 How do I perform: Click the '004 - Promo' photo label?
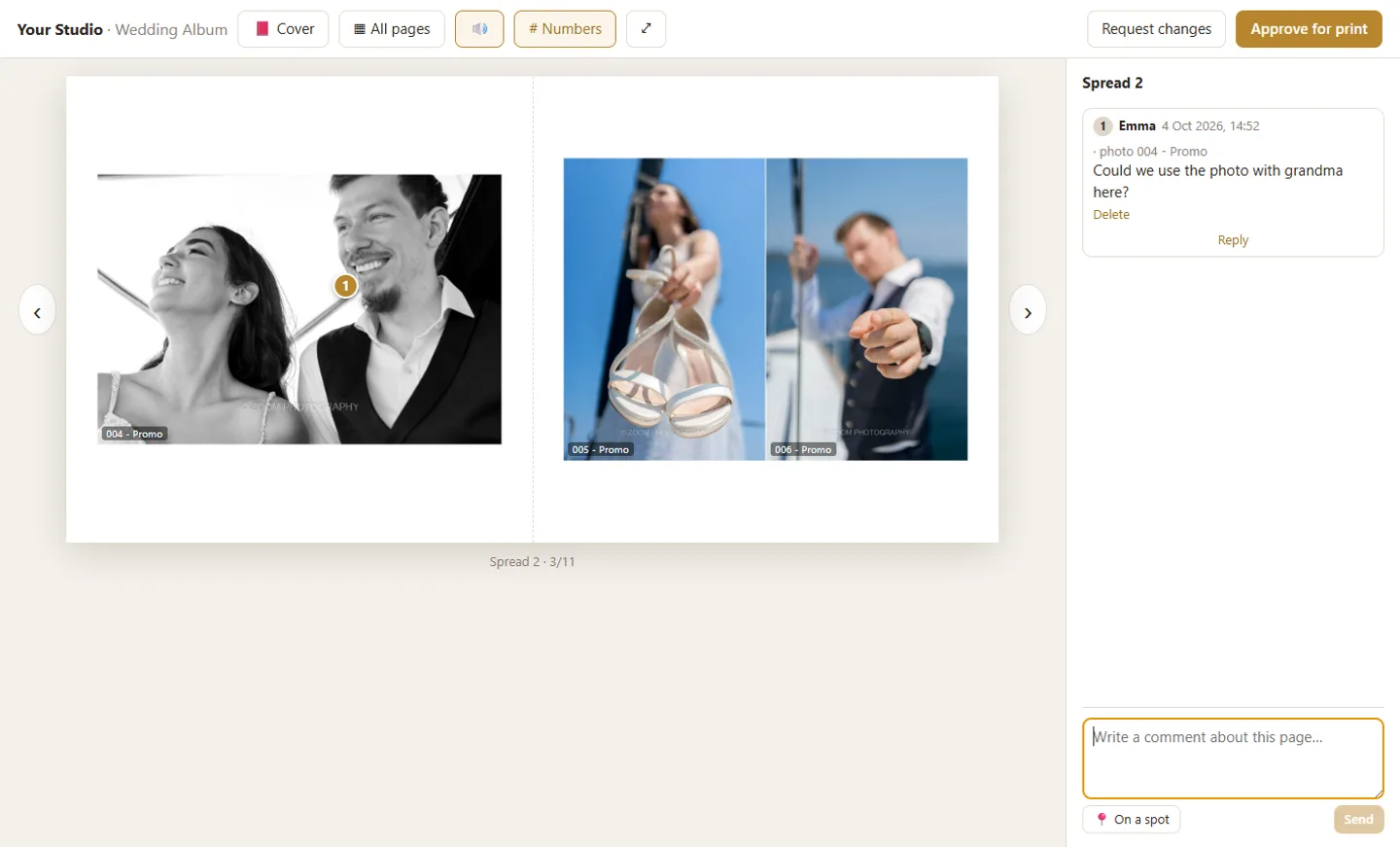[x=134, y=434]
